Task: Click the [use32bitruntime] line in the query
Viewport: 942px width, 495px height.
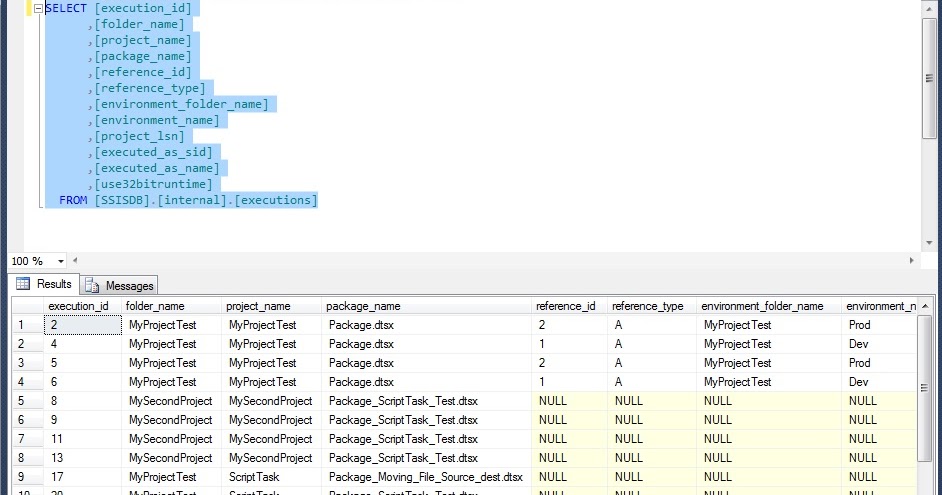Action: (153, 184)
